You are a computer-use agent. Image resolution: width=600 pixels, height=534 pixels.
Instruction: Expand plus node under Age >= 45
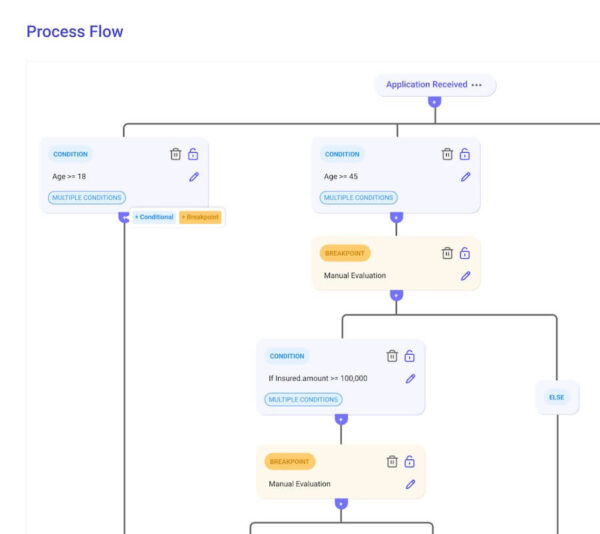coord(396,216)
